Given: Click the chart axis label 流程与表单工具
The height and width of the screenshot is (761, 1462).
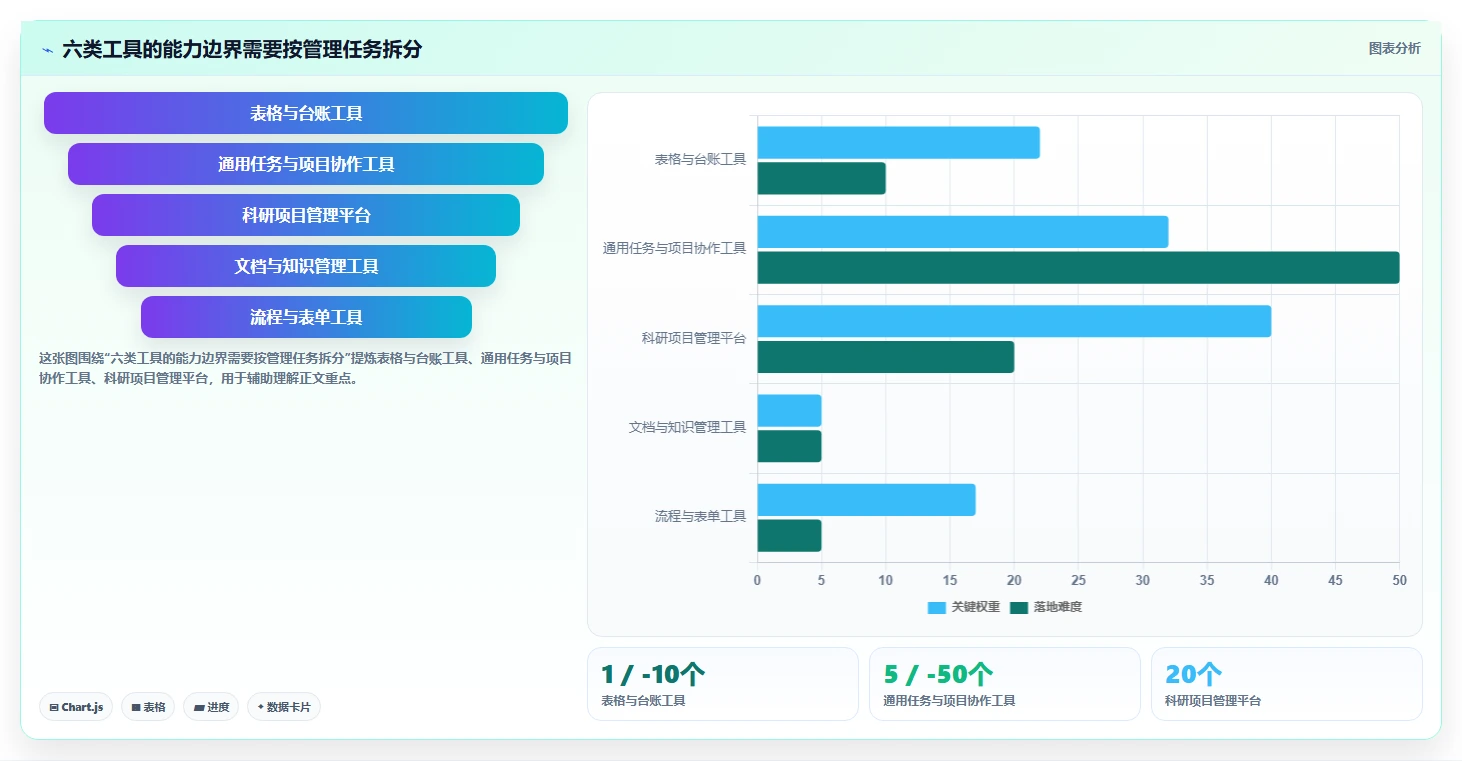Looking at the screenshot, I should [700, 517].
